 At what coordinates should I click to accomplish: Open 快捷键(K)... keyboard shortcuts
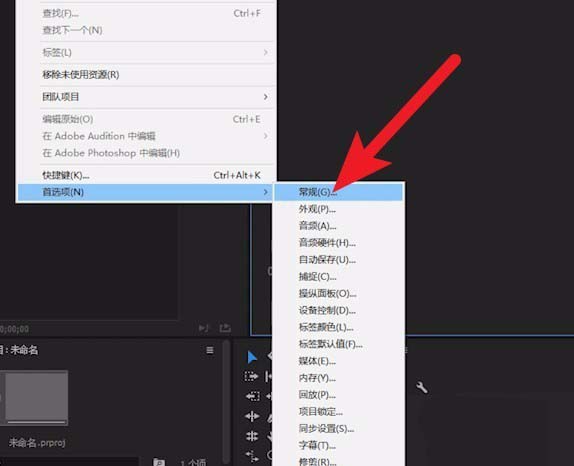point(157,175)
